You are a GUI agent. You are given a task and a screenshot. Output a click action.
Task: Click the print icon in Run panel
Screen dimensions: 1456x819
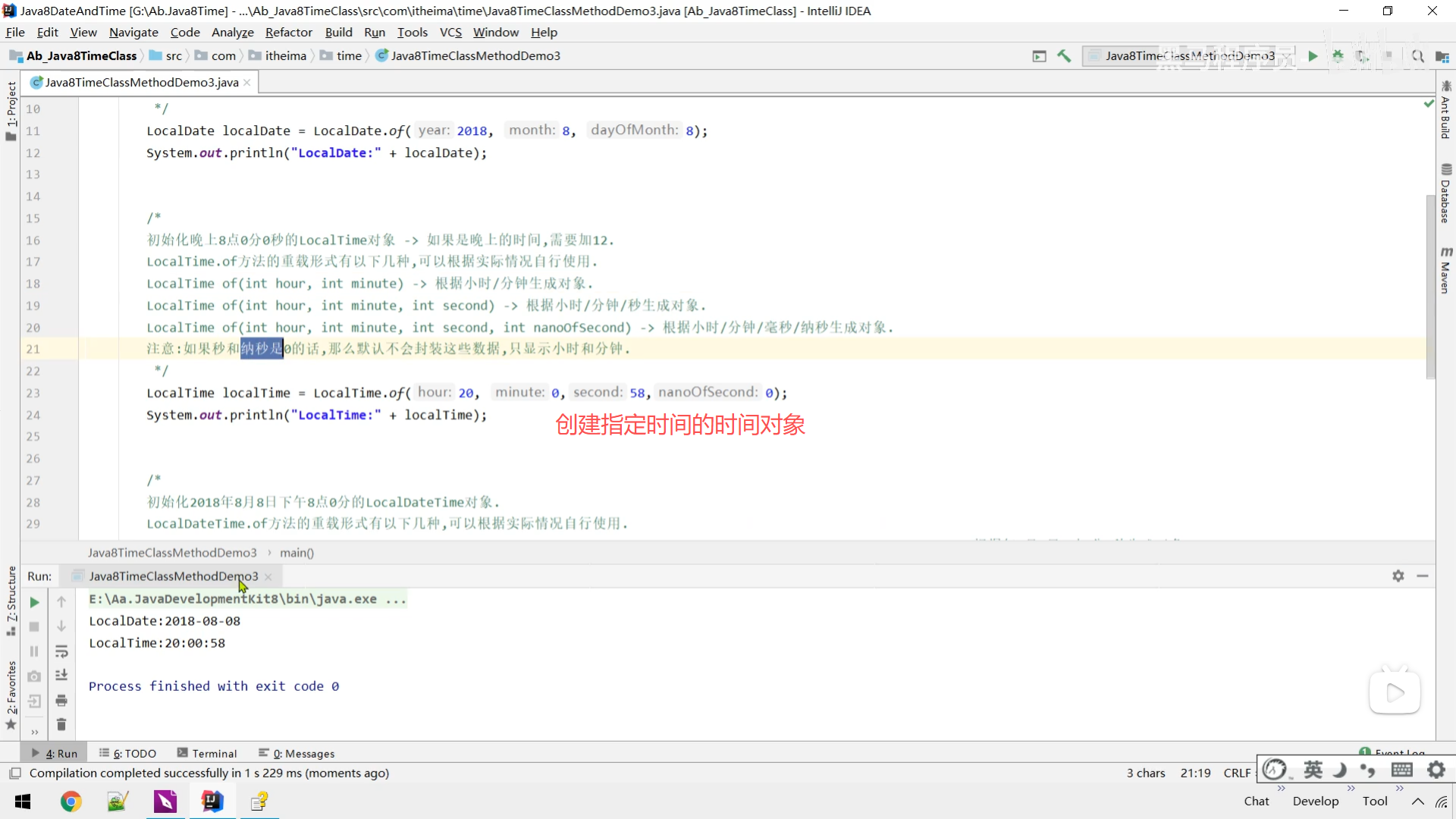[x=61, y=700]
